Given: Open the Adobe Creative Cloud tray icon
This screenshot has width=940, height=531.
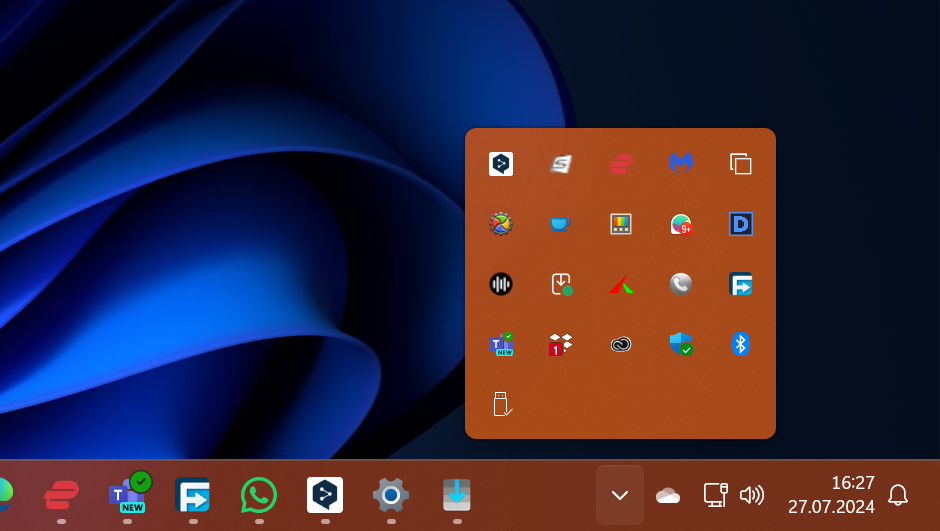Looking at the screenshot, I should pyautogui.click(x=621, y=344).
